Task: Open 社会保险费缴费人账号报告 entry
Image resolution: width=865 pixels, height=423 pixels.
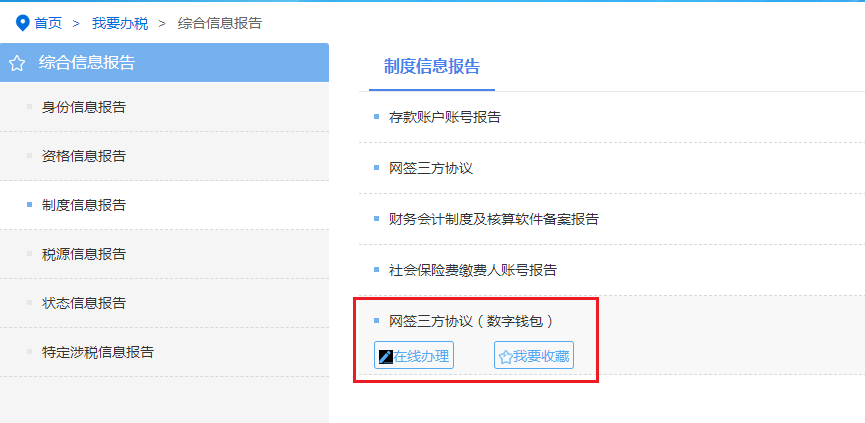Action: [473, 270]
